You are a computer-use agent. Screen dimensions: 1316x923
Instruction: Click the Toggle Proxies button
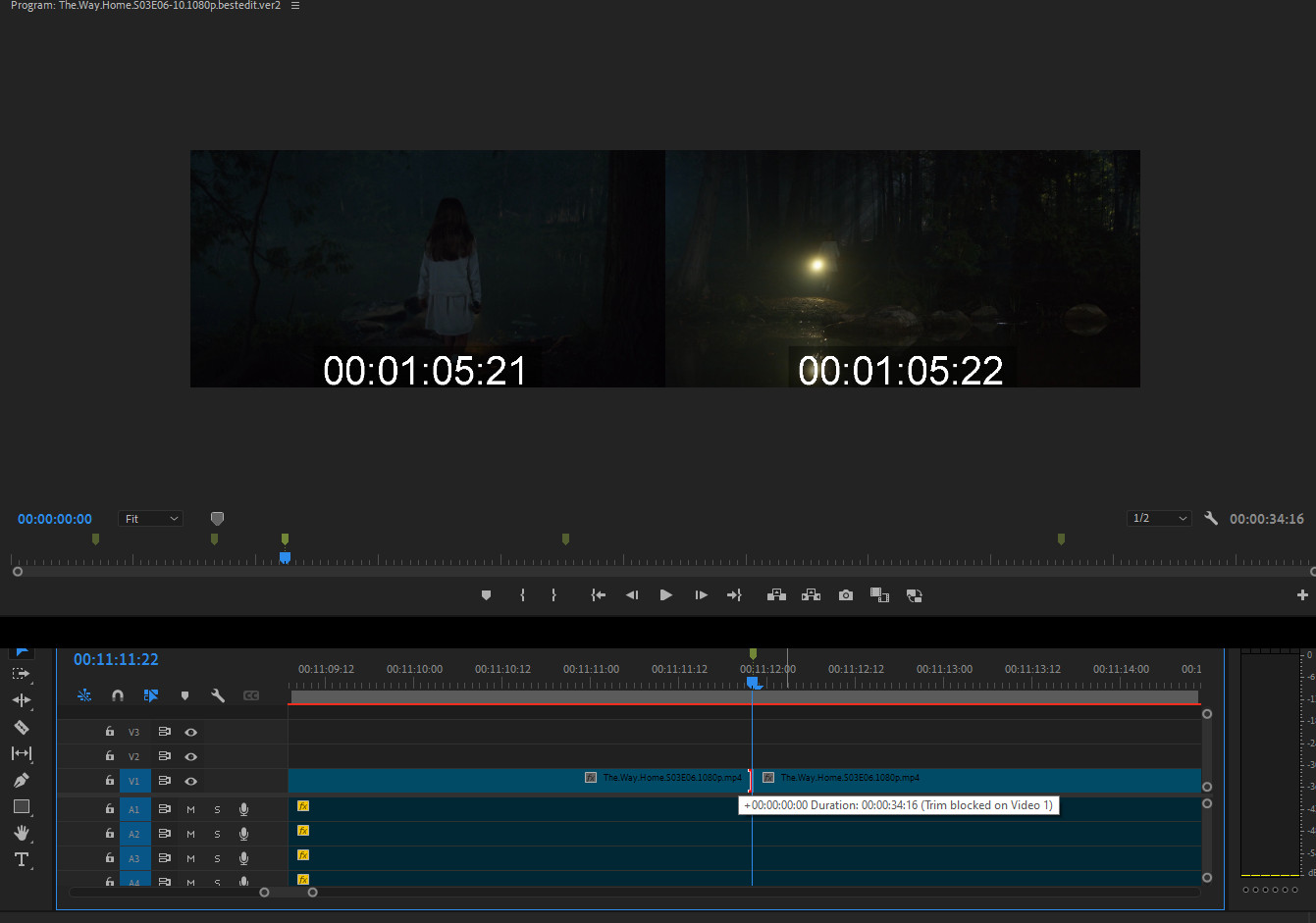coord(914,595)
